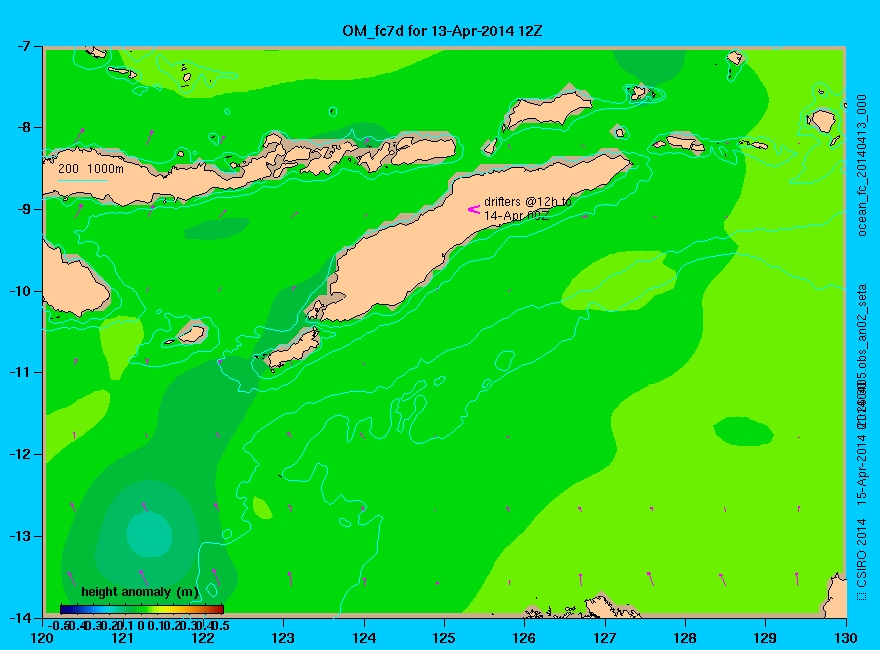Click longitude label '128'
880x650 pixels.
coord(685,638)
